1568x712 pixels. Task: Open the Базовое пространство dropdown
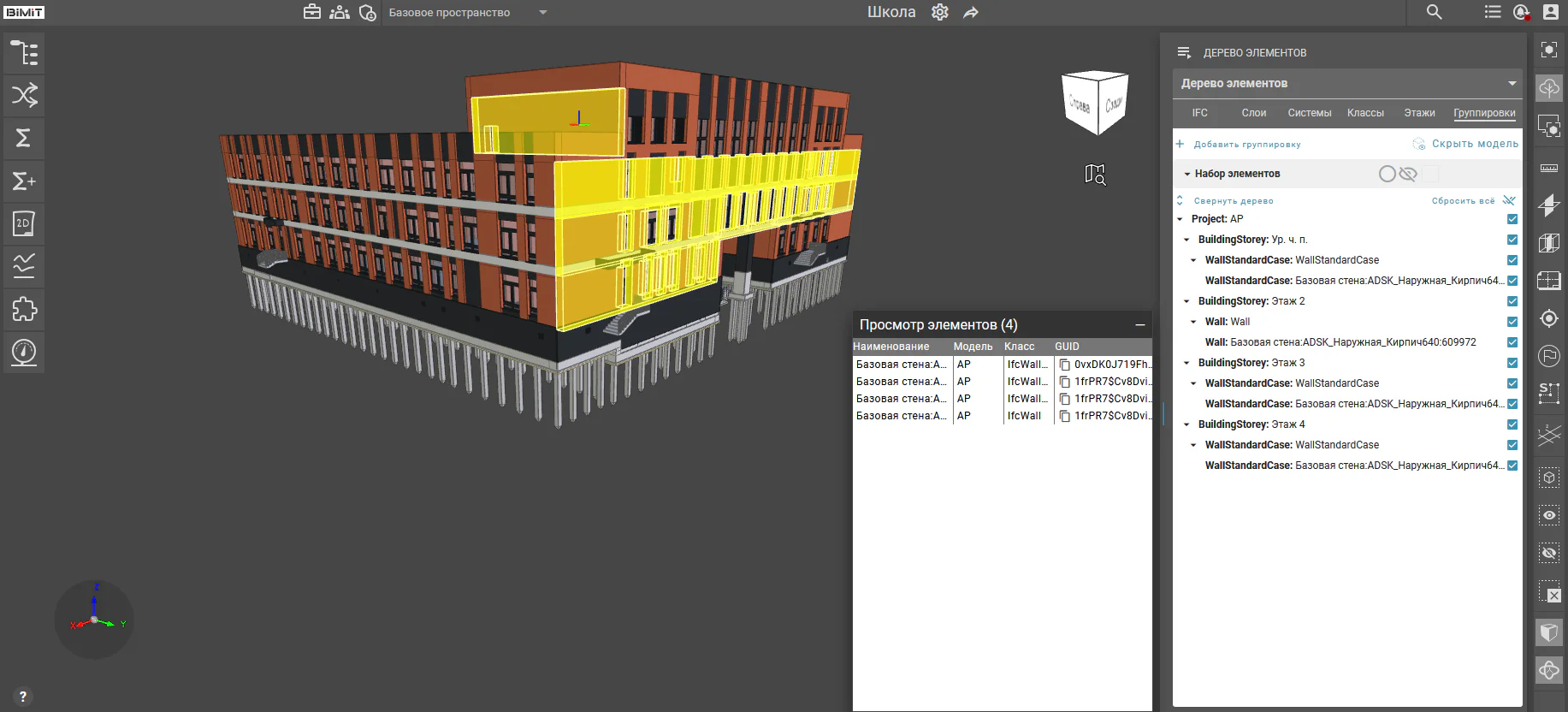tap(466, 12)
